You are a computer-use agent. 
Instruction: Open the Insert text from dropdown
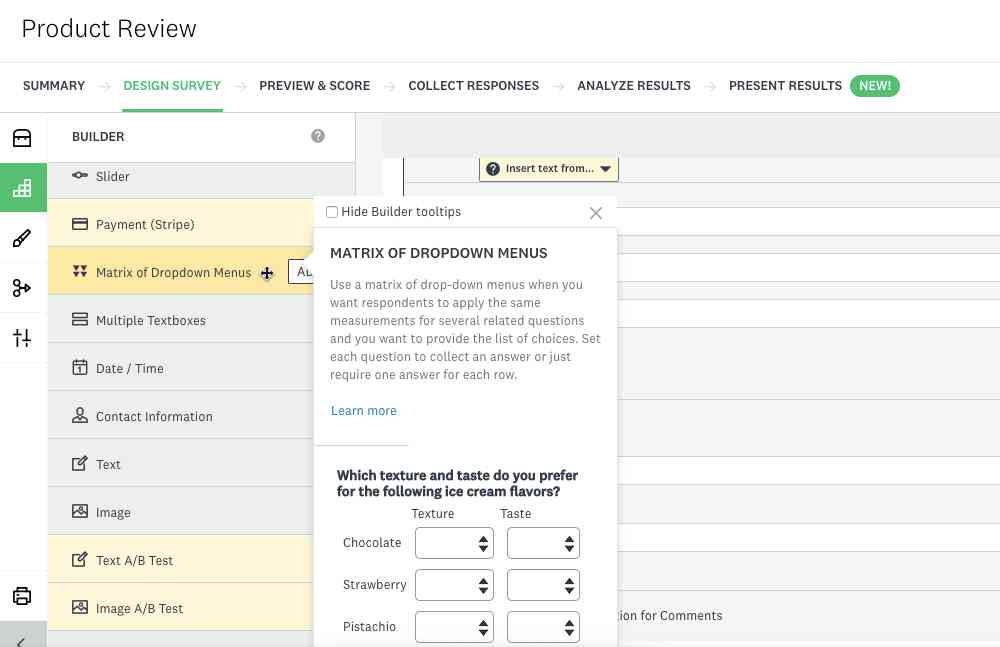[x=548, y=168]
